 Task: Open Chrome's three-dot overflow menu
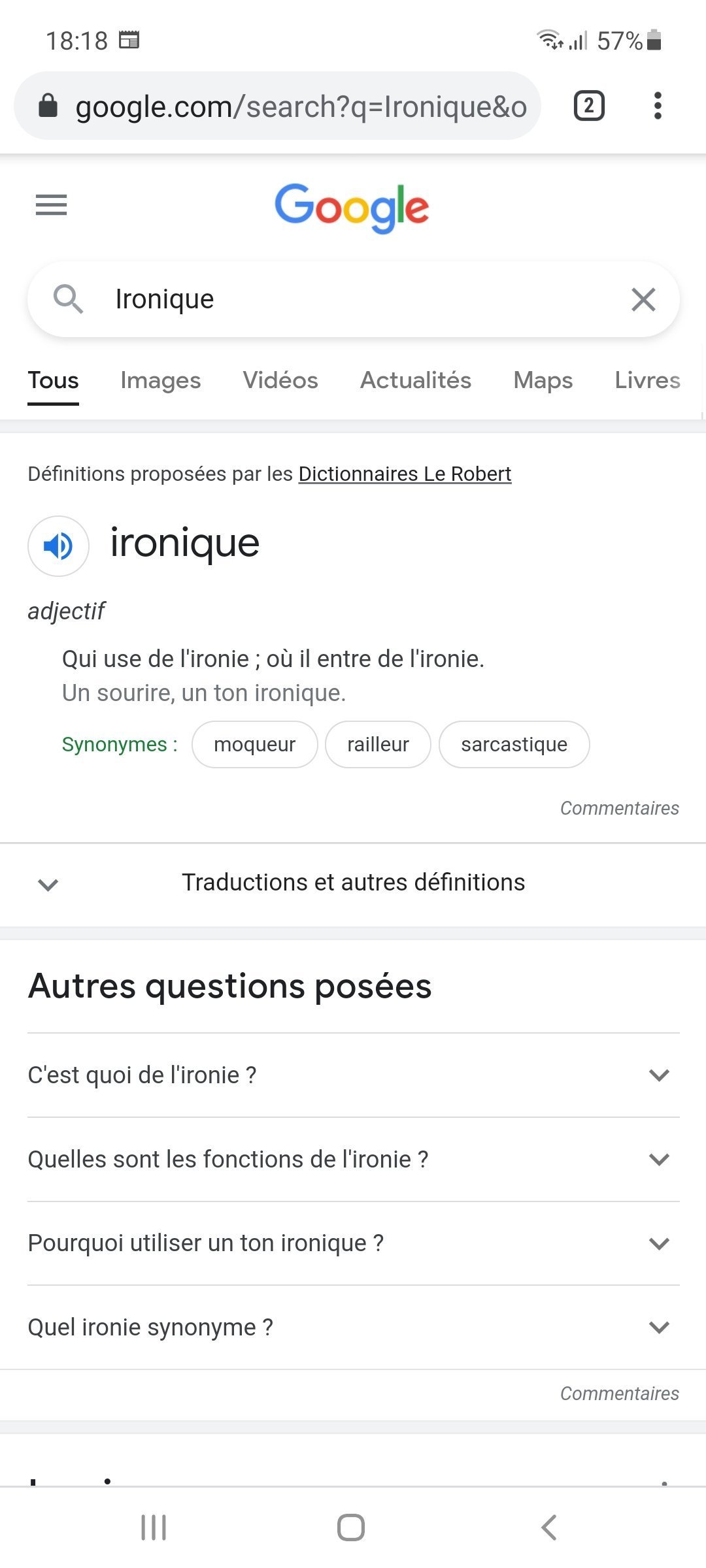pyautogui.click(x=658, y=106)
